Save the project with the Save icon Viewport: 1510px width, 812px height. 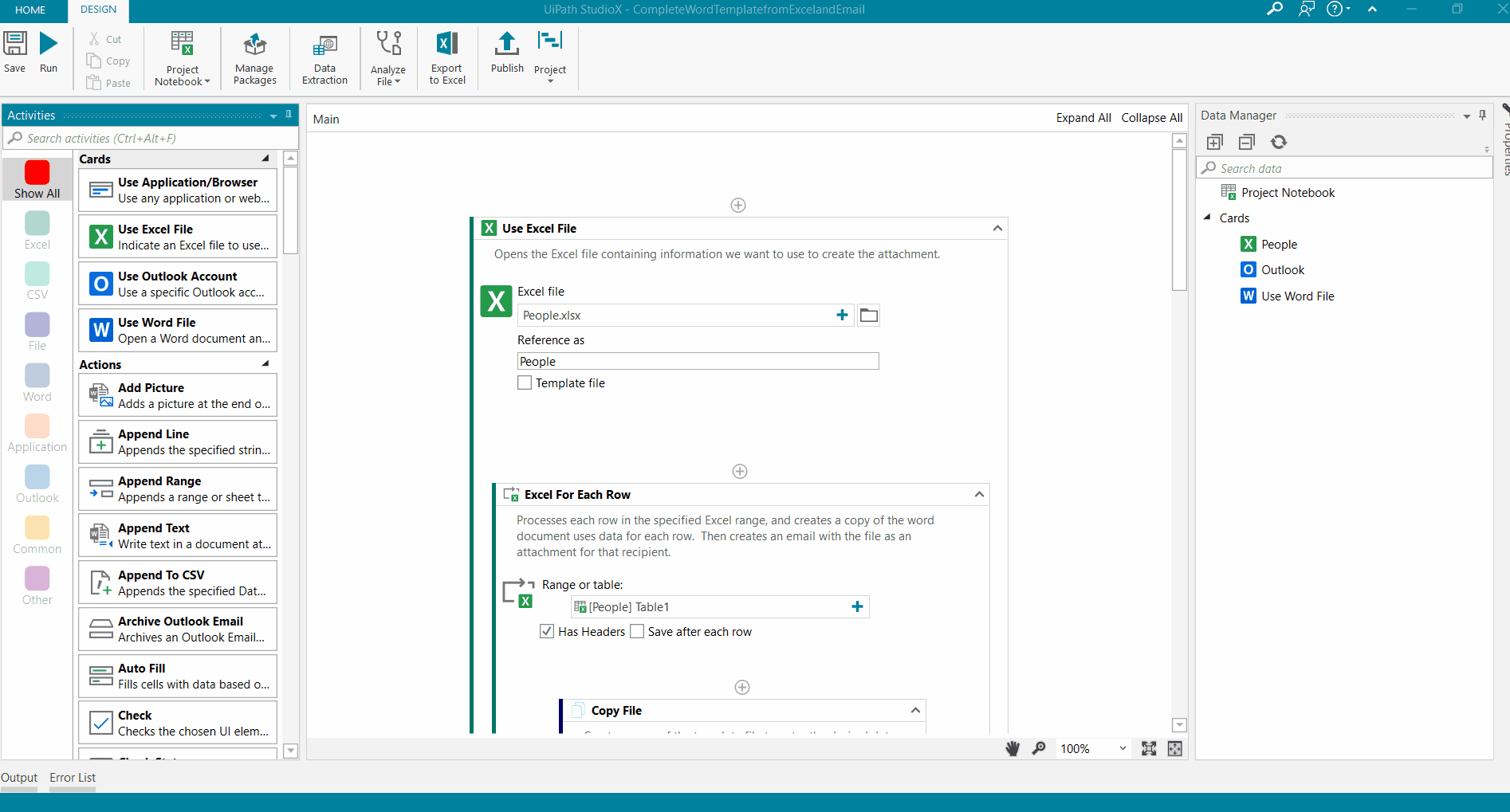pos(14,53)
